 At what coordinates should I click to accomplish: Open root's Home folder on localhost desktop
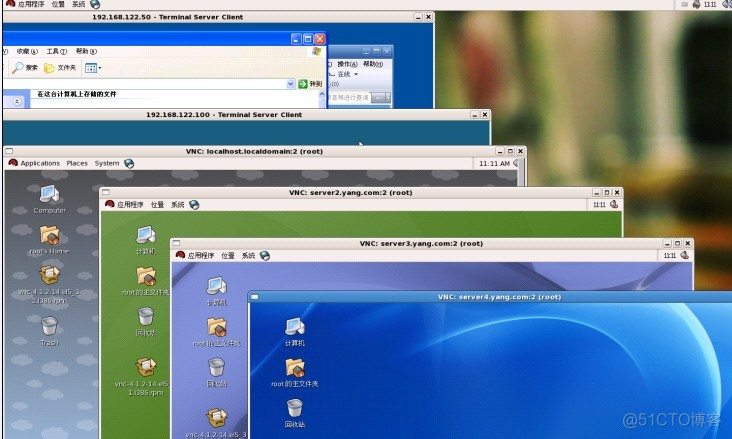click(x=49, y=235)
